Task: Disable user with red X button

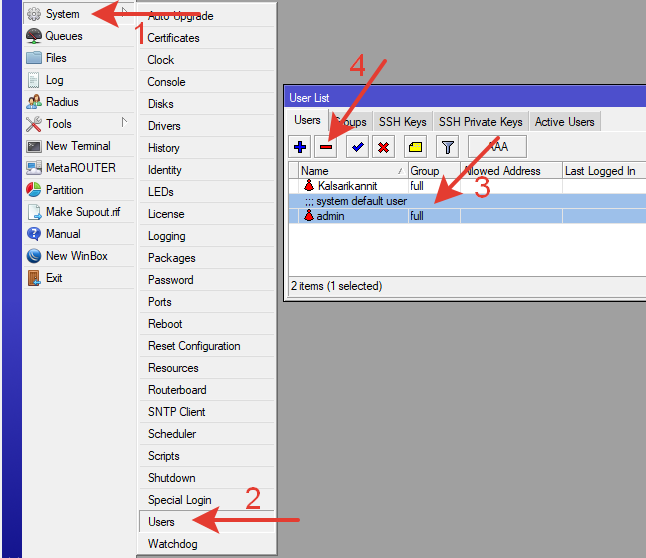Action: (383, 147)
